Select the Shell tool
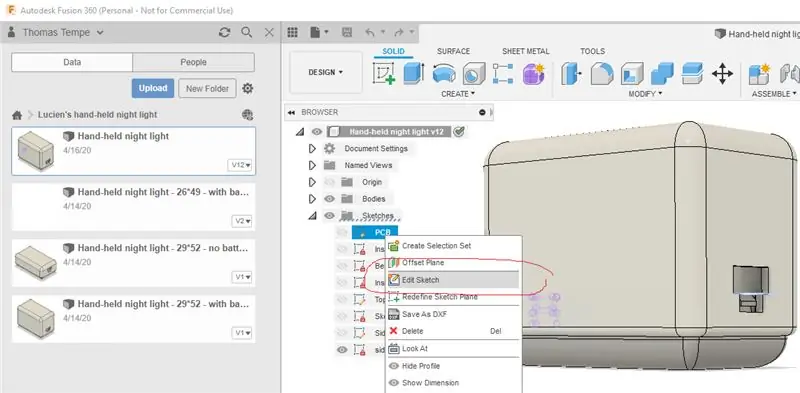The height and width of the screenshot is (393, 800). (632, 73)
